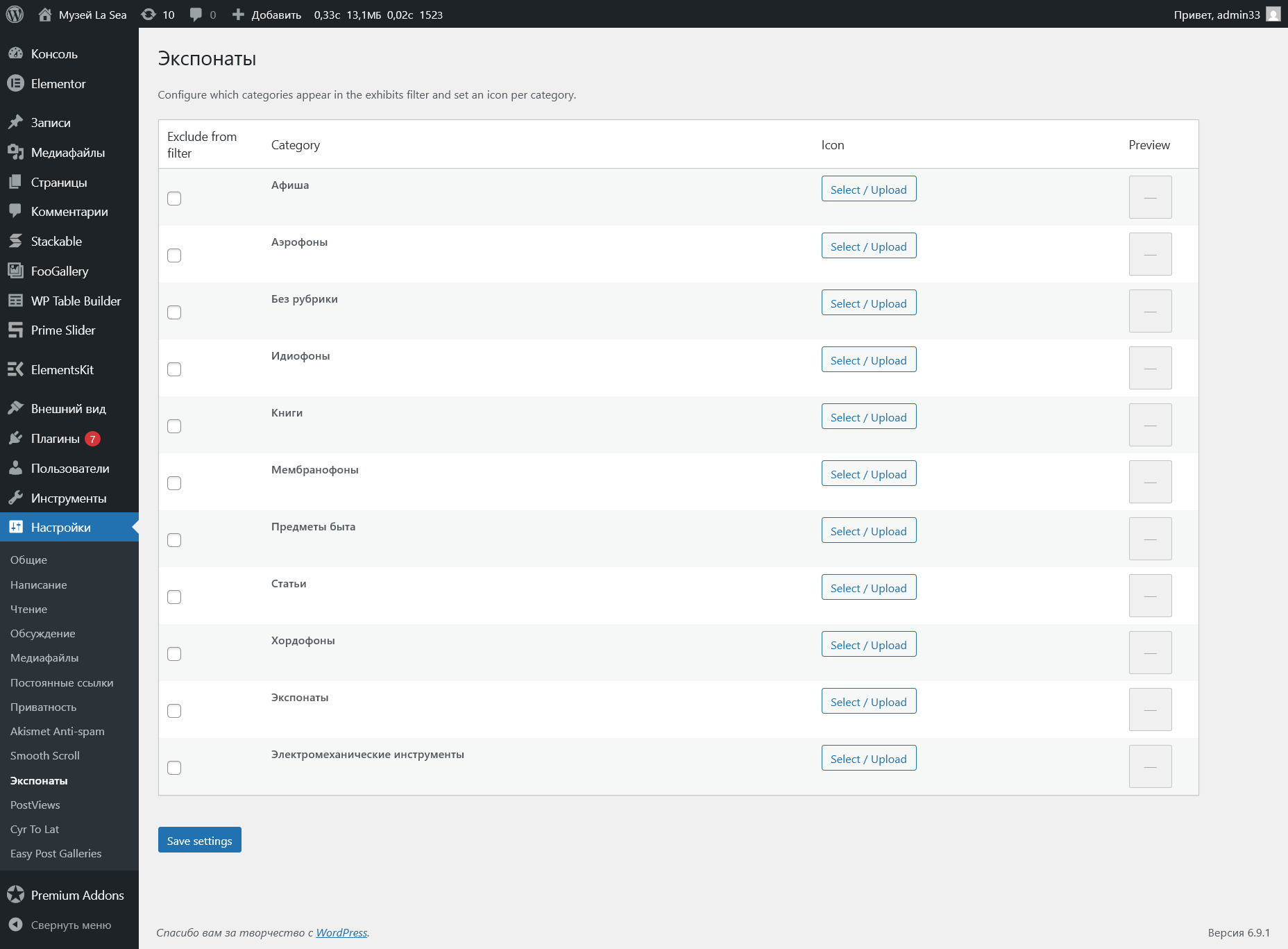Click the Плагины update count badge
1288x949 pixels.
92,439
